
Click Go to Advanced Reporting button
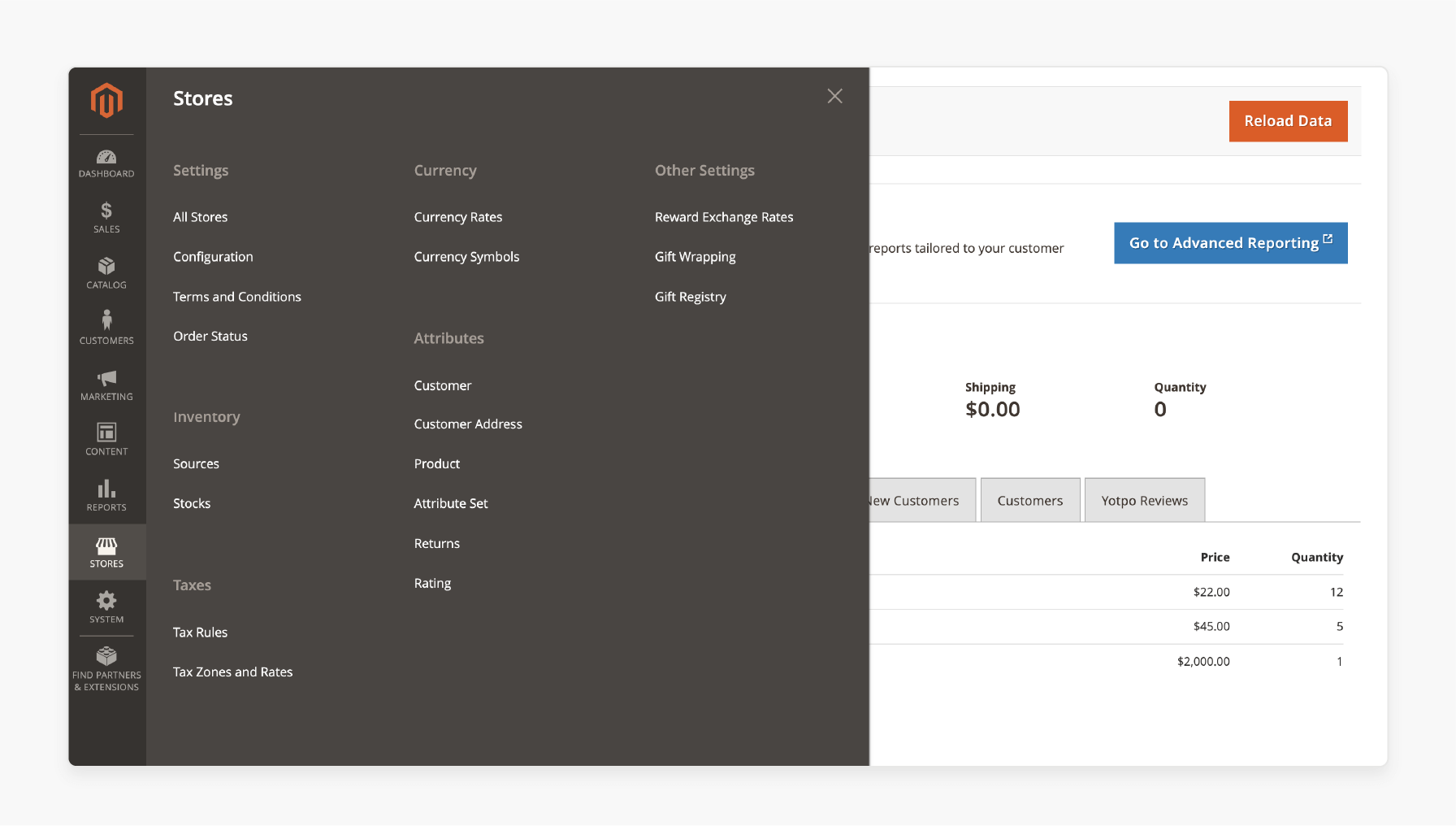(1230, 243)
